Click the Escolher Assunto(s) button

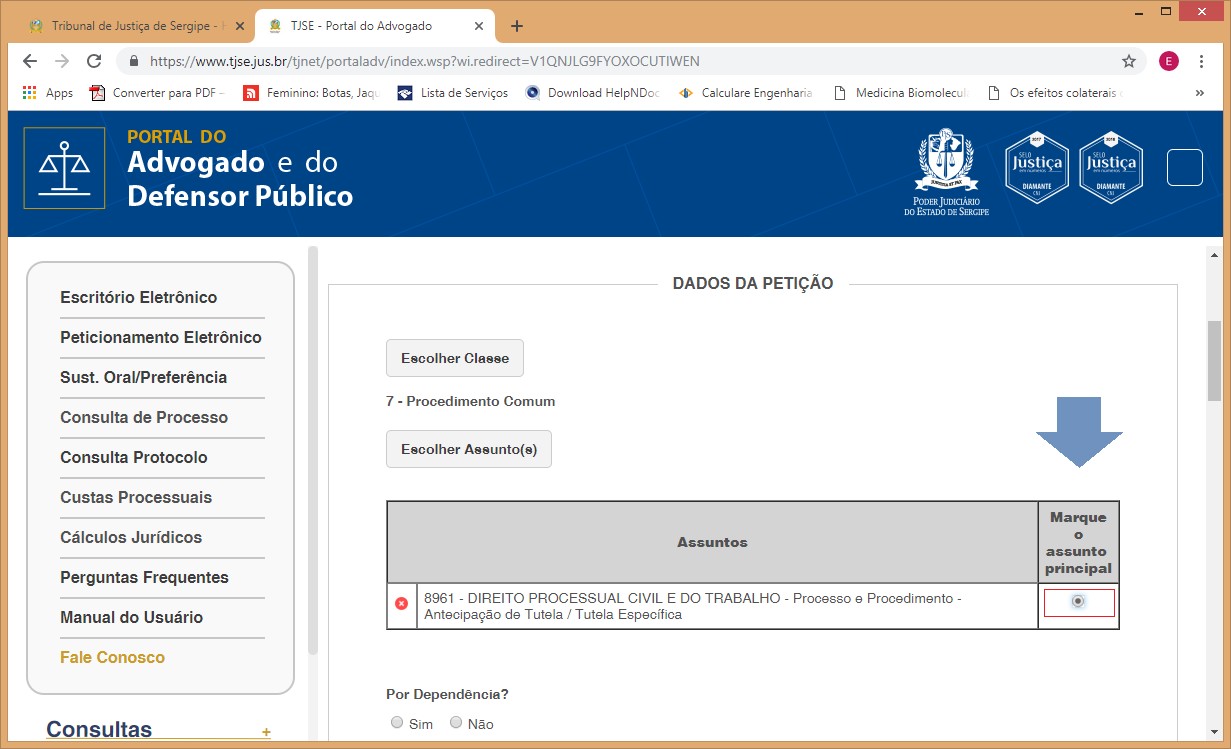[x=468, y=449]
